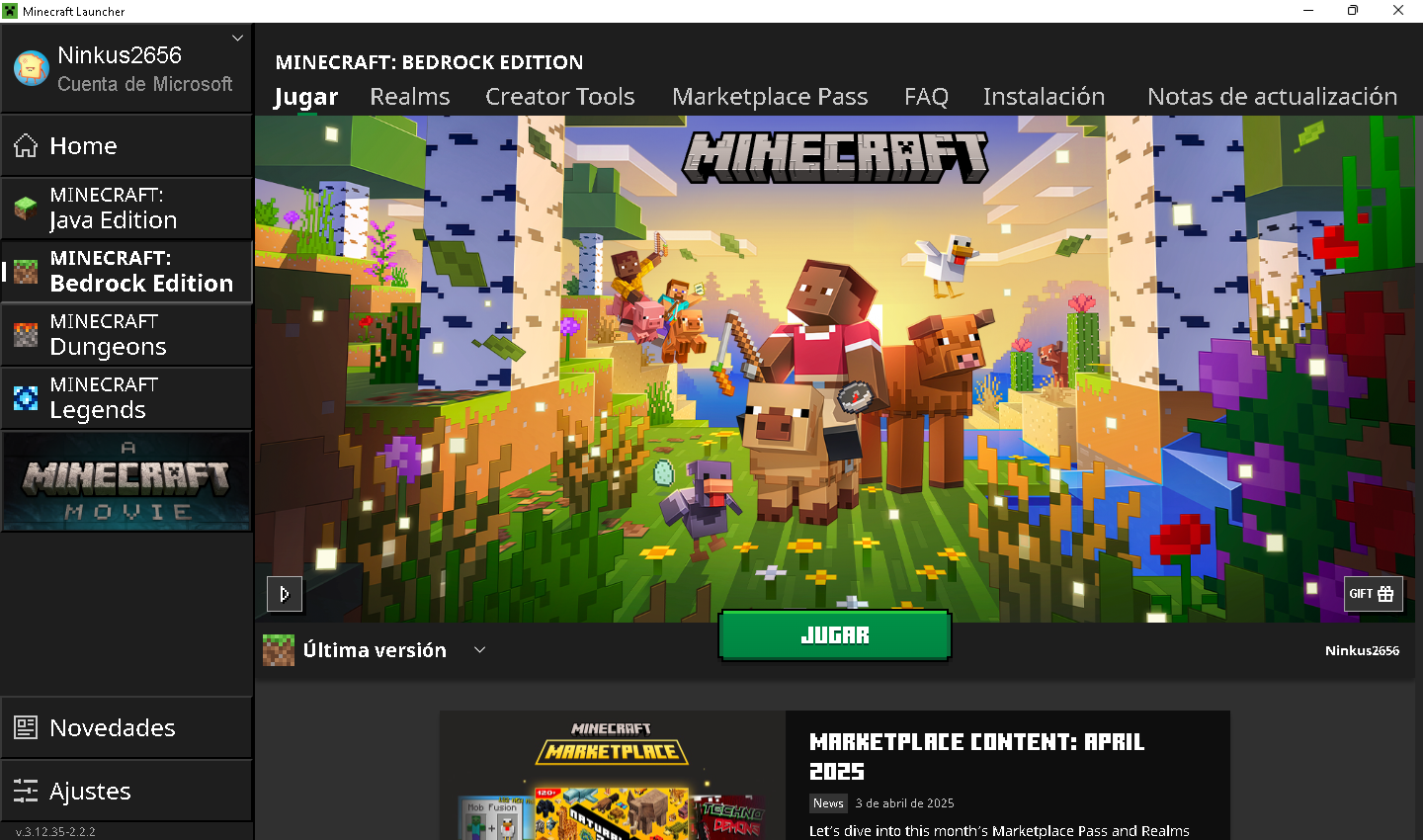
Task: Open Novedades news section
Action: click(126, 727)
